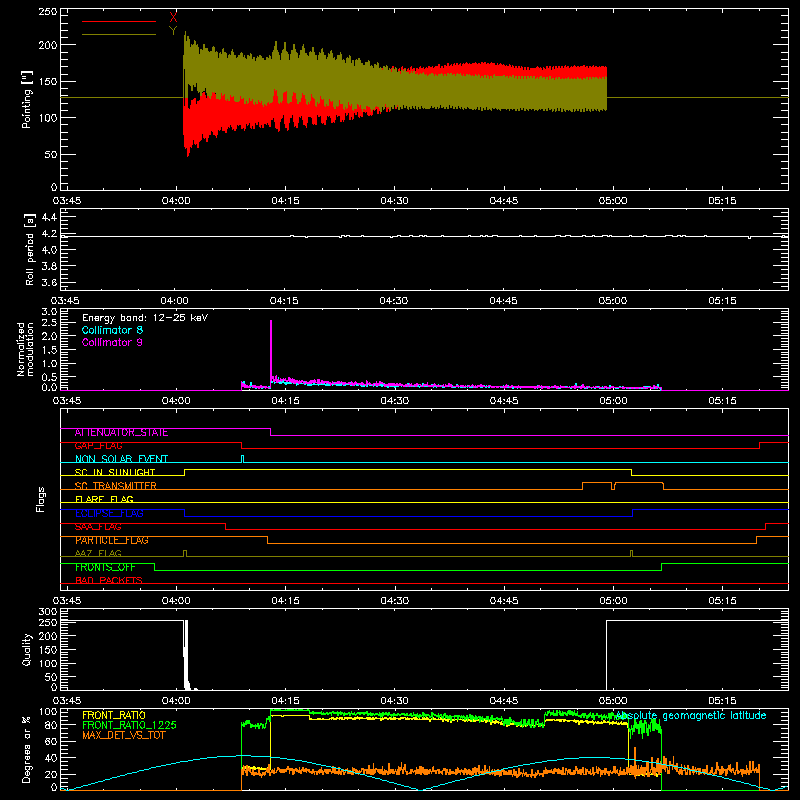Click the white quality drop spike near 04:00
The image size is (800, 800).
[x=186, y=655]
